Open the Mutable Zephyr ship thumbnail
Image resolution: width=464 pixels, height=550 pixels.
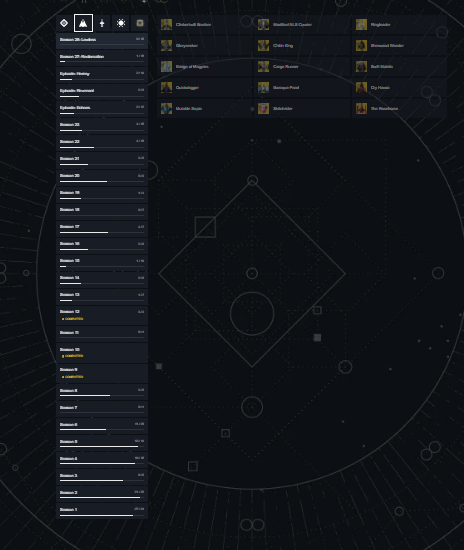tap(166, 108)
